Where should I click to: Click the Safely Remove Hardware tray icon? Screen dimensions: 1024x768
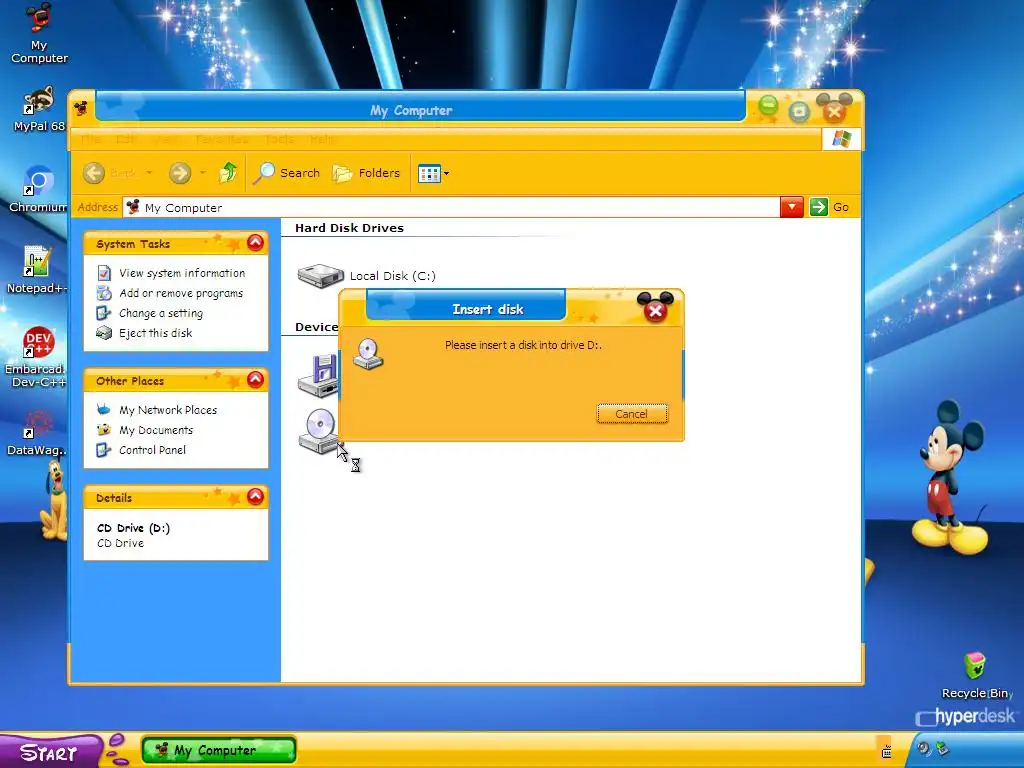[x=942, y=748]
